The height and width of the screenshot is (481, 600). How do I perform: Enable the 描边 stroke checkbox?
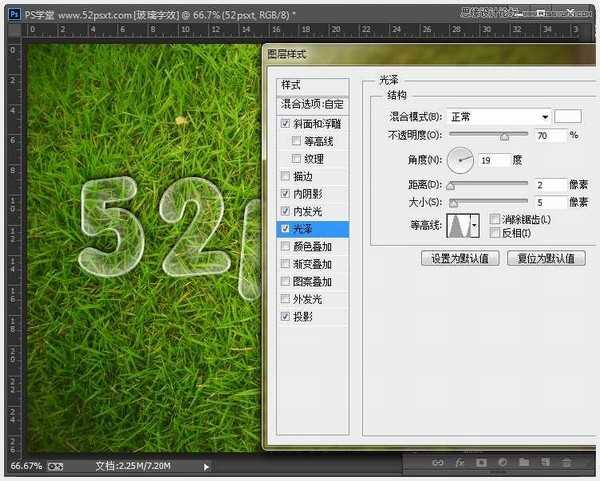tap(286, 176)
